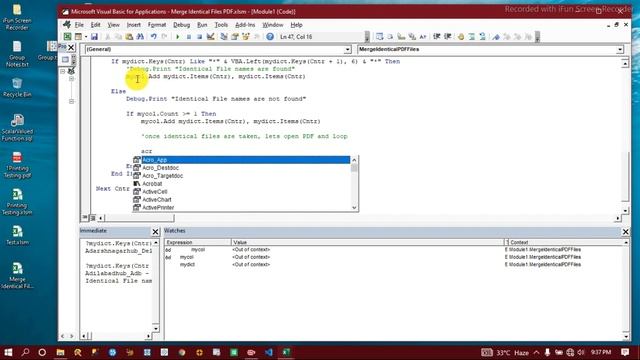Select Group Notes.txt file on the desktop
Viewport: 640px width, 360px height.
[x=17, y=54]
